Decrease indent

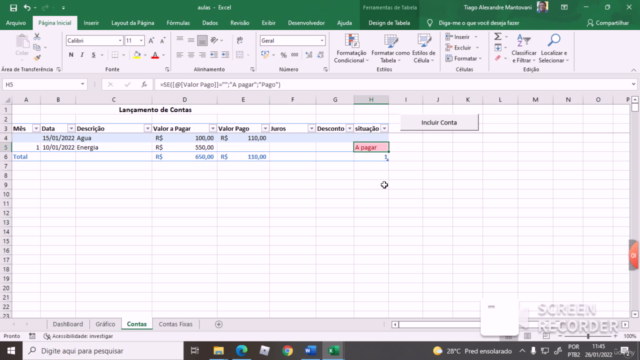214,55
